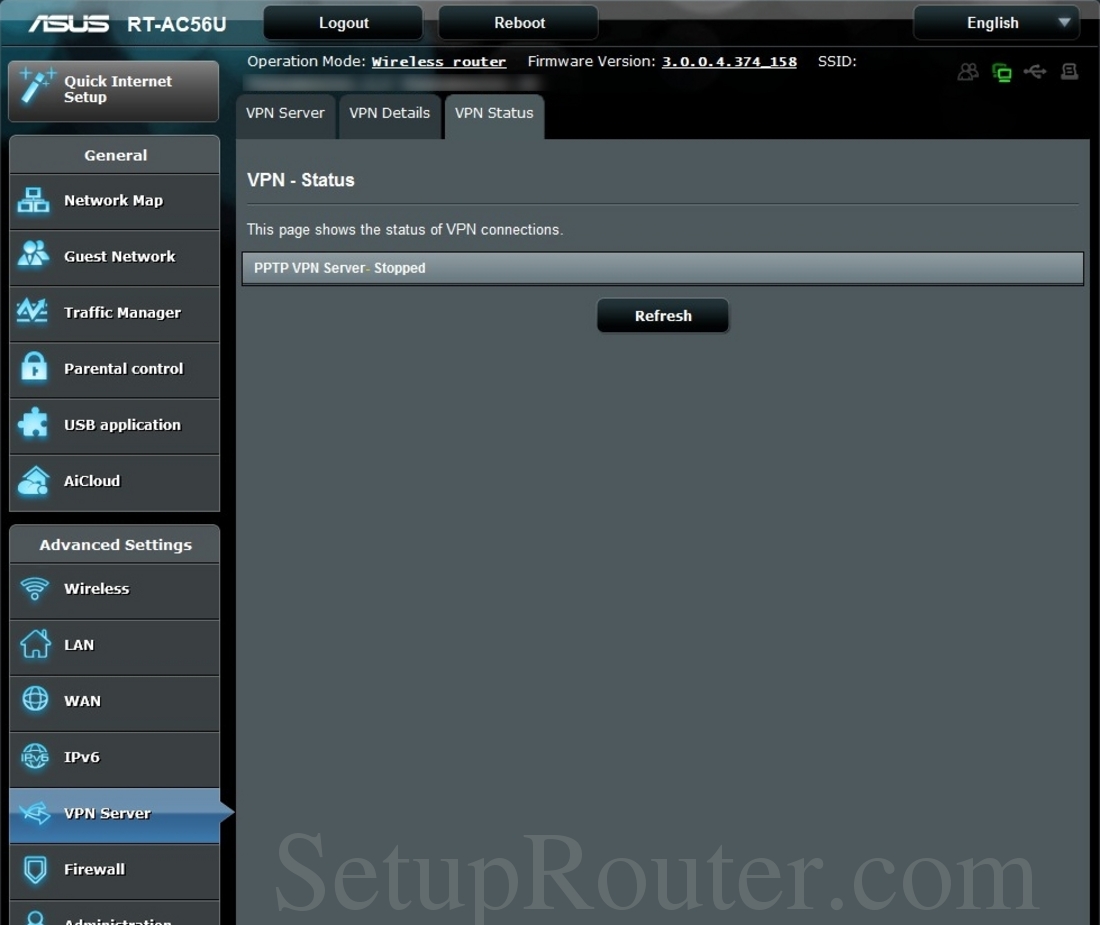The image size is (1100, 925).
Task: Open the AiCloud page
Action: [114, 482]
